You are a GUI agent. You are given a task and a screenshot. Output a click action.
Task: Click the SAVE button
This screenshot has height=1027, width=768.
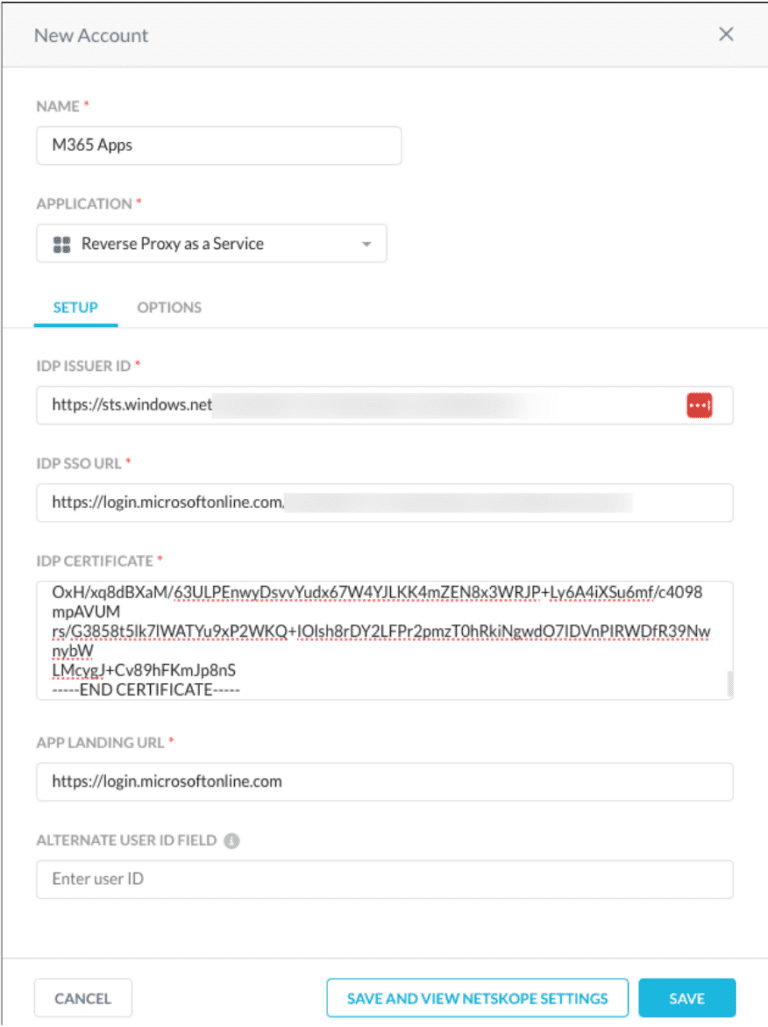[687, 997]
